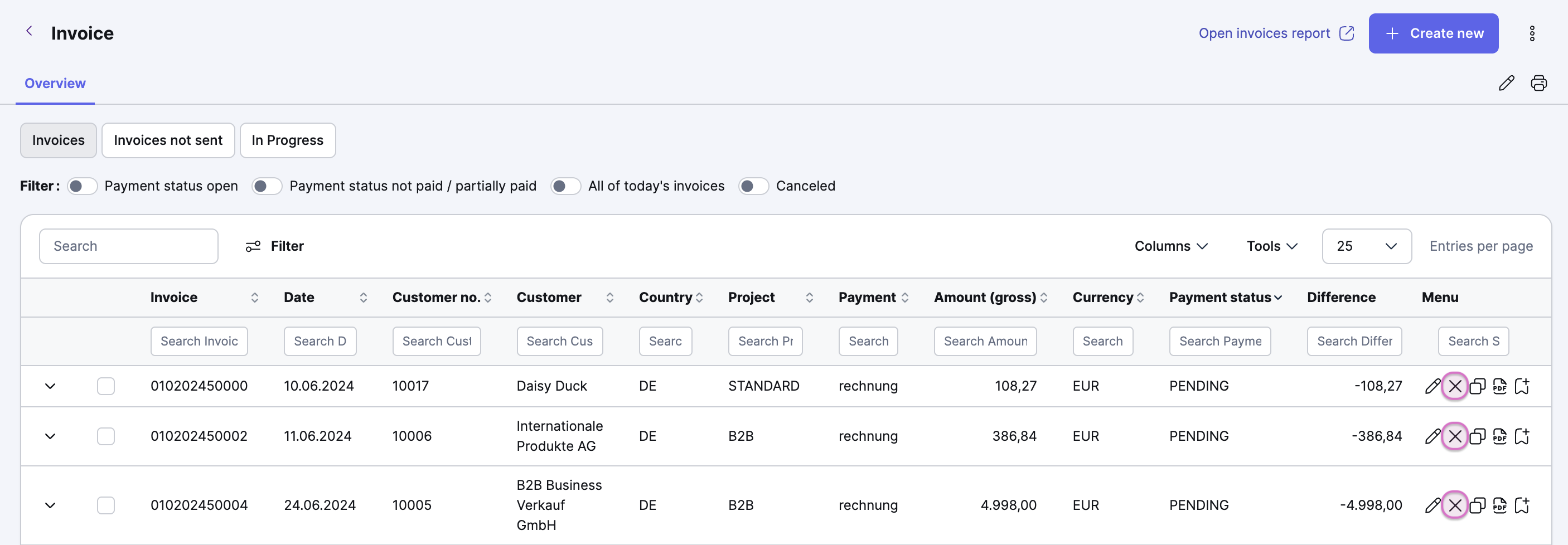This screenshot has width=1568, height=545.
Task: Click bookmark-plus icon for invoice 010202450000
Action: click(1522, 386)
